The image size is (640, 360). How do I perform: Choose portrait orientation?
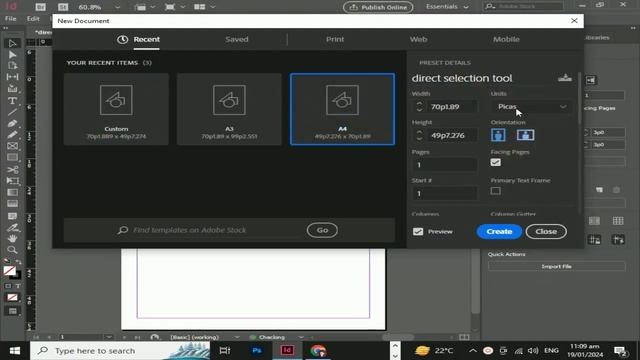coord(498,135)
